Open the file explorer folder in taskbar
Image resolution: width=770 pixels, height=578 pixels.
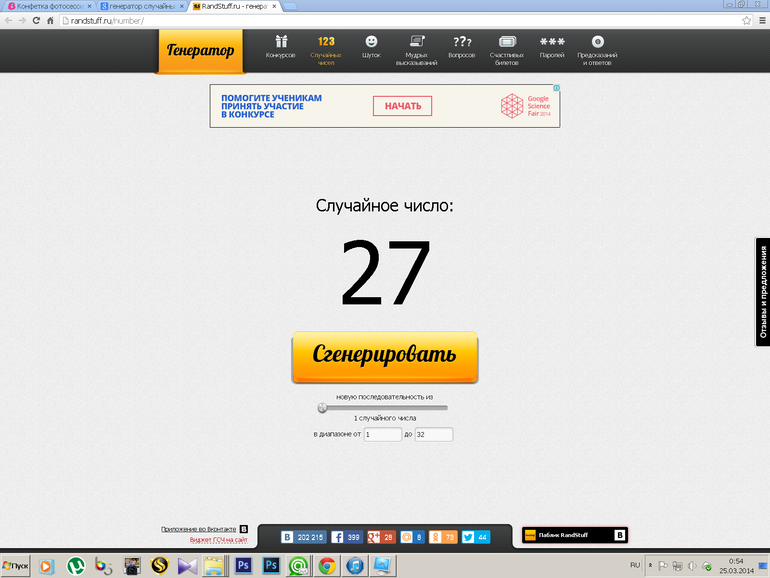pos(215,566)
